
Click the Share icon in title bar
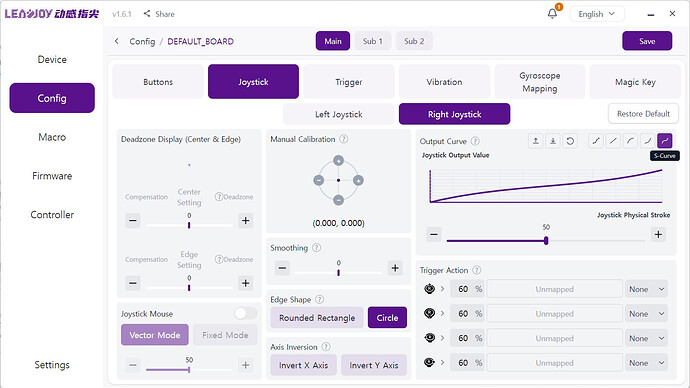pyautogui.click(x=147, y=14)
